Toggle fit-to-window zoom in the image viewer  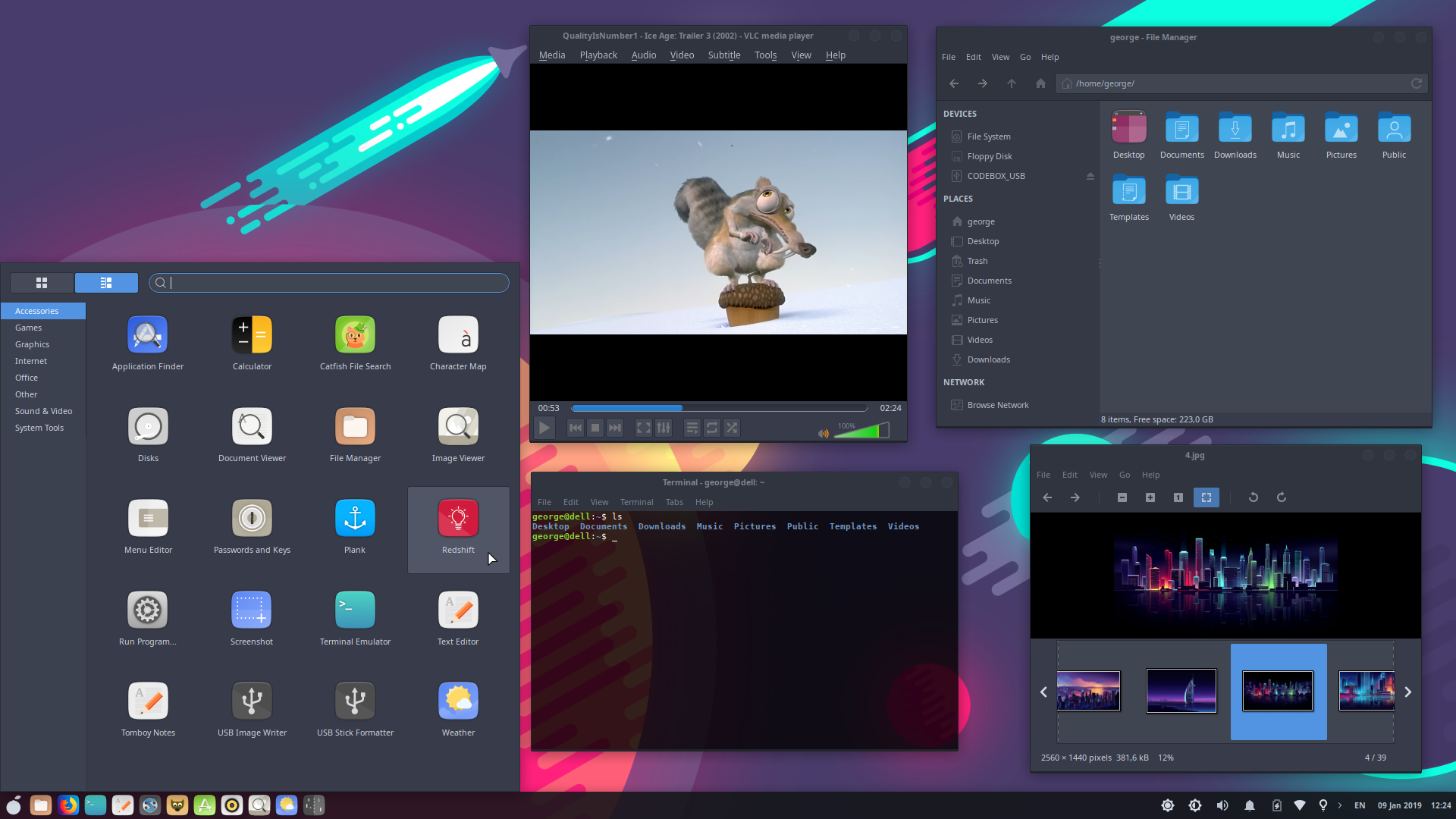coord(1206,497)
